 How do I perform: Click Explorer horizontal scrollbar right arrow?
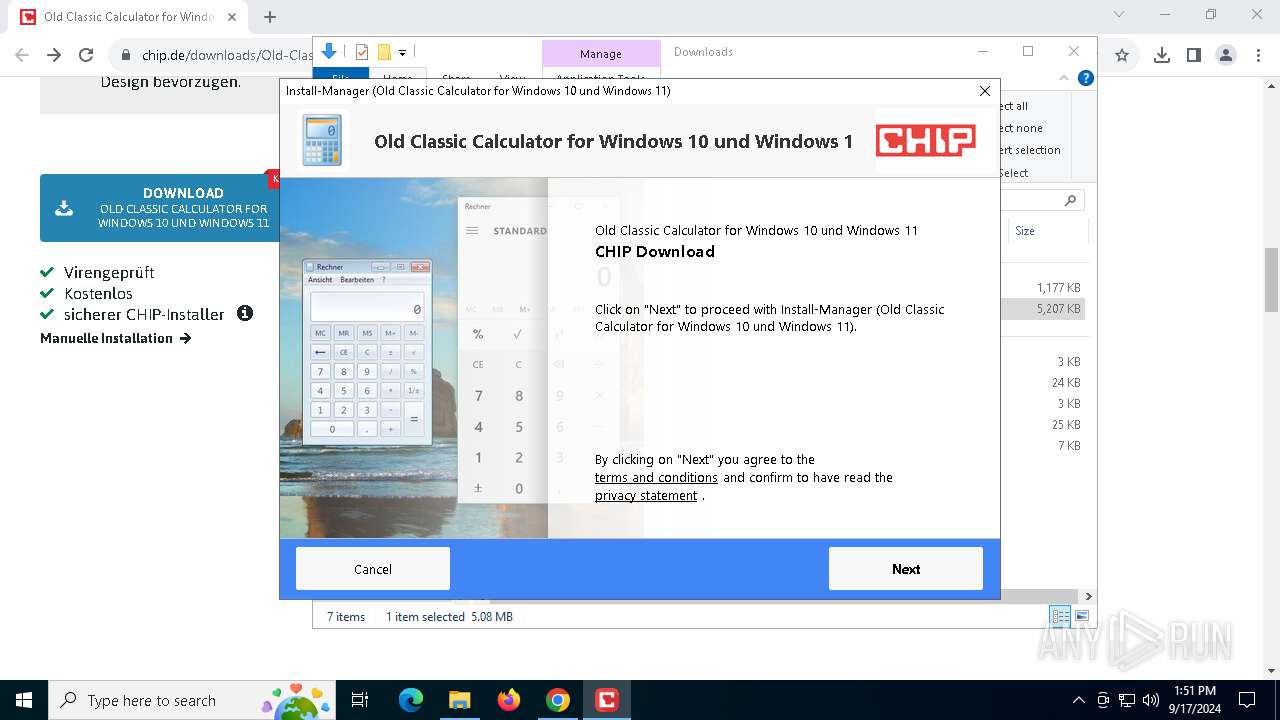1089,596
